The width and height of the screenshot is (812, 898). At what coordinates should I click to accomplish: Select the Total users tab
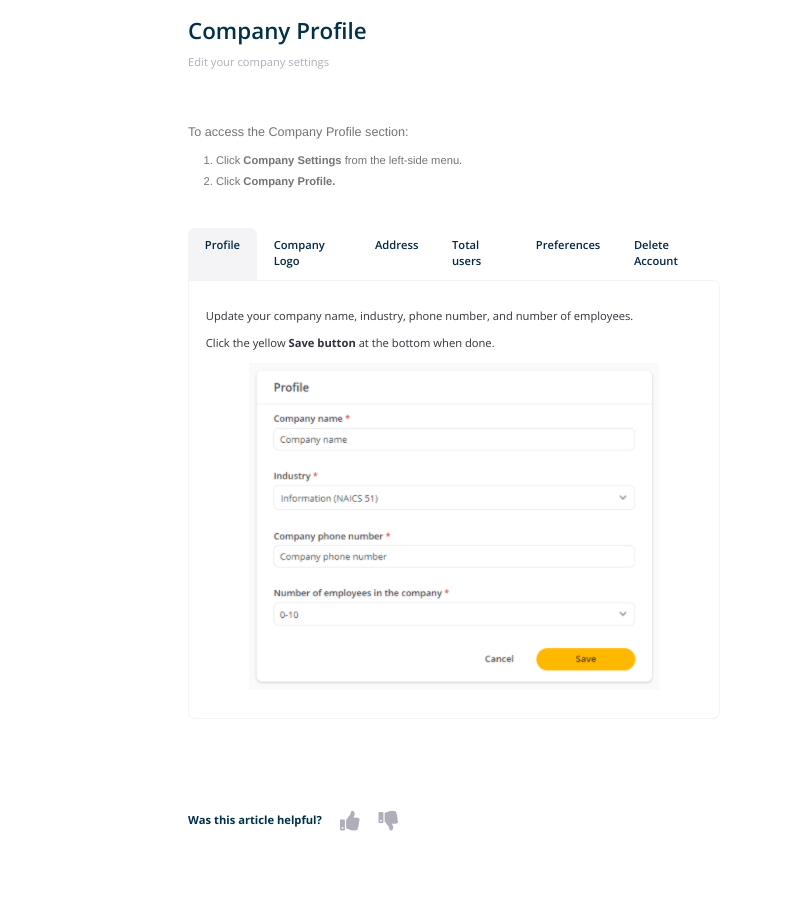[466, 253]
